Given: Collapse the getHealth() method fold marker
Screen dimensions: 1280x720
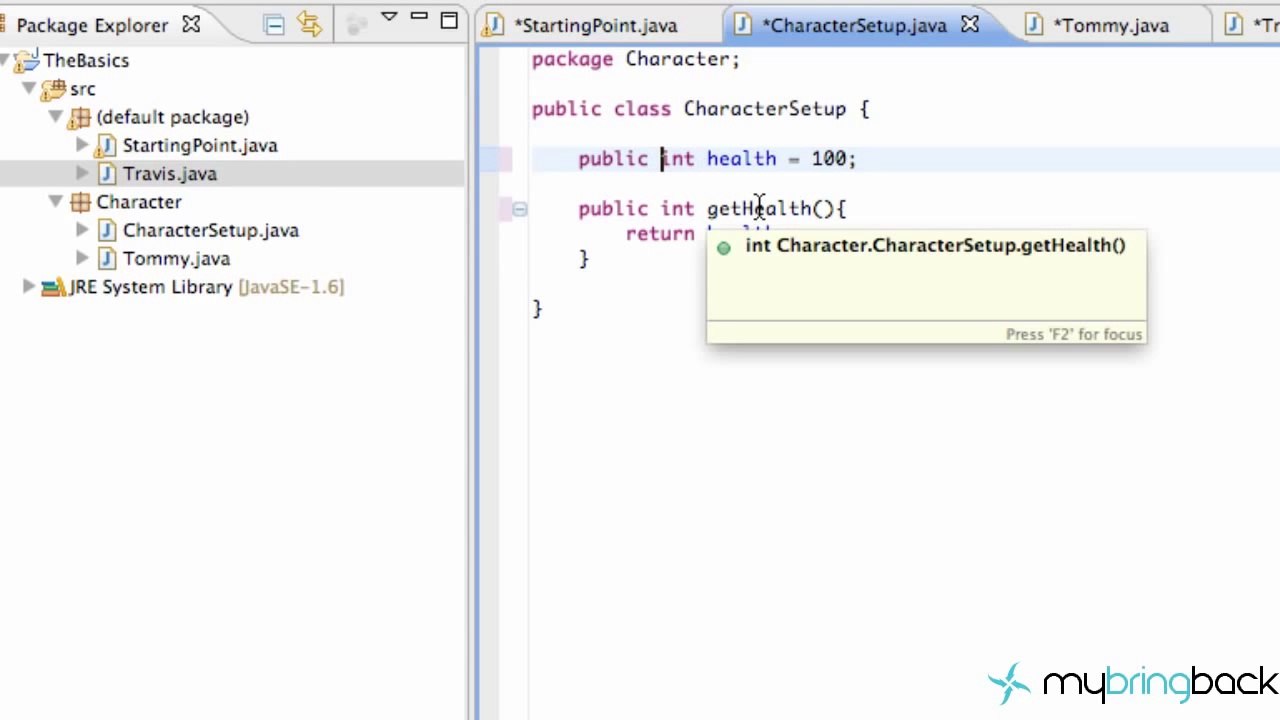Looking at the screenshot, I should coord(520,208).
